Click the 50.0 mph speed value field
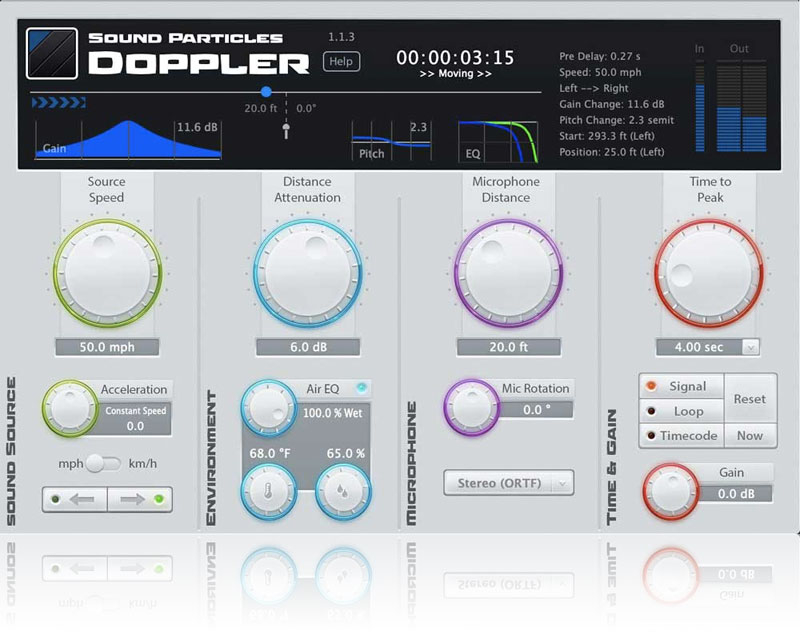800x634 pixels. pyautogui.click(x=107, y=347)
